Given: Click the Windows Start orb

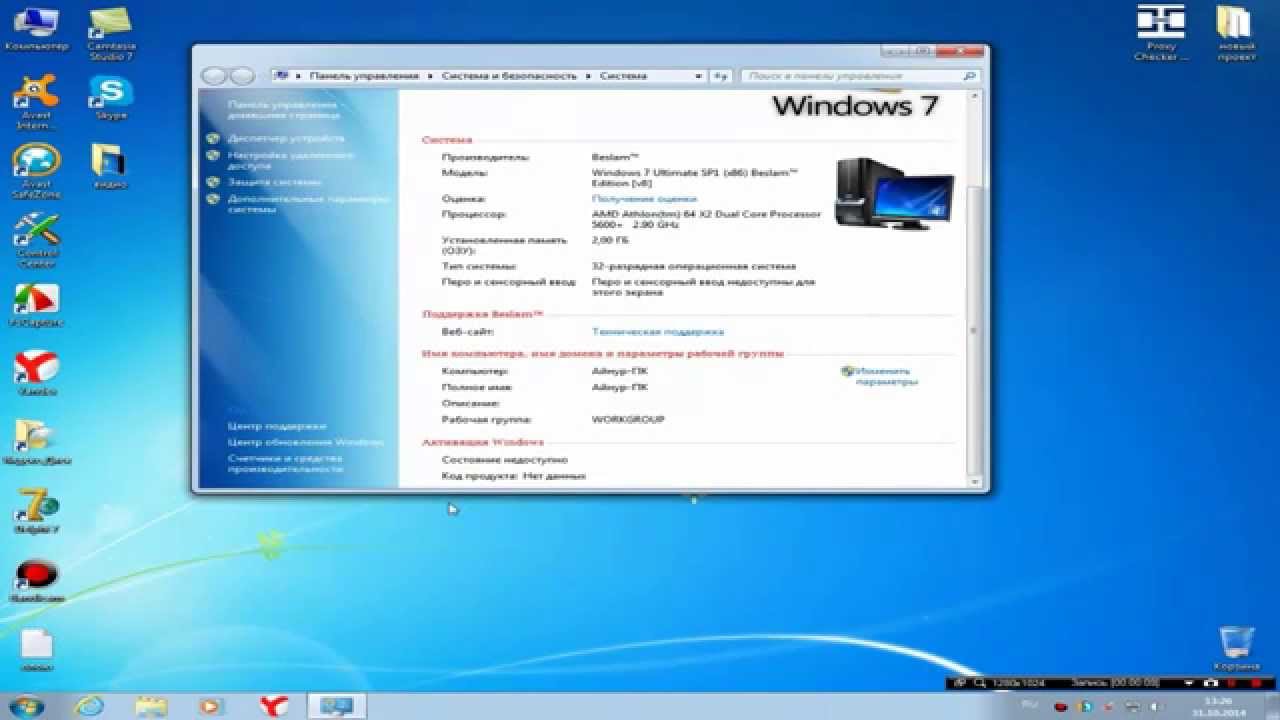Looking at the screenshot, I should click(x=26, y=706).
